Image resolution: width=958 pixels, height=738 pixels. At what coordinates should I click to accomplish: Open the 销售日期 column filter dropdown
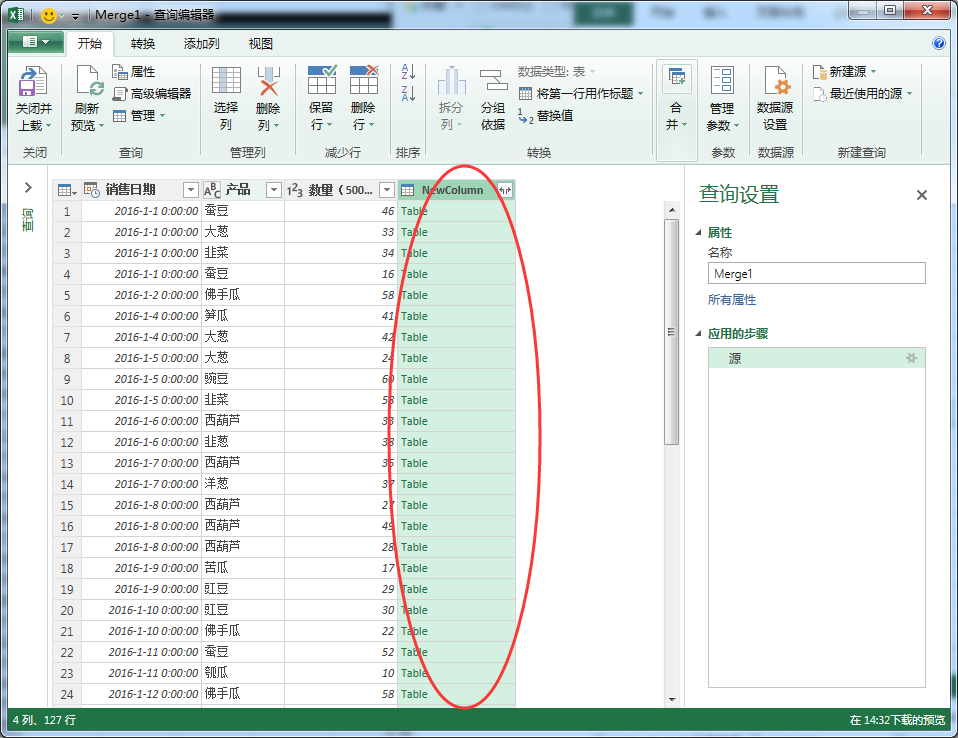tap(191, 190)
